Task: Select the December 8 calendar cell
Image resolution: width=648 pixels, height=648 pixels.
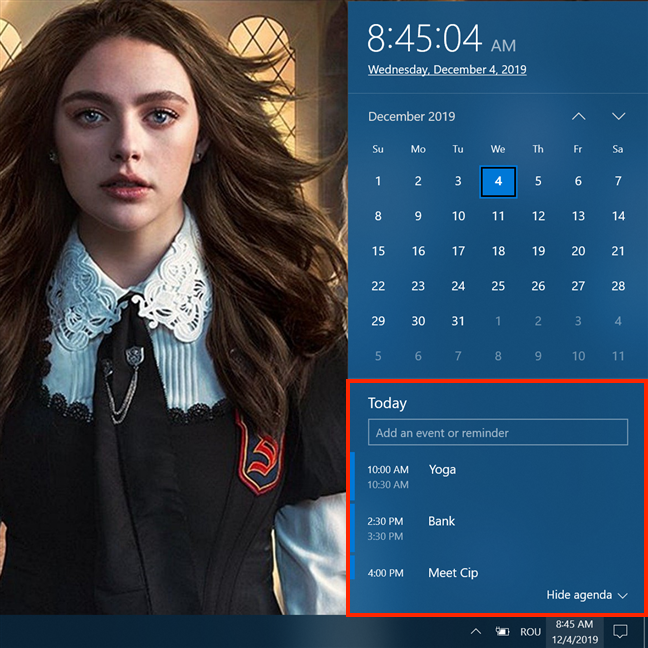Action: coord(378,216)
